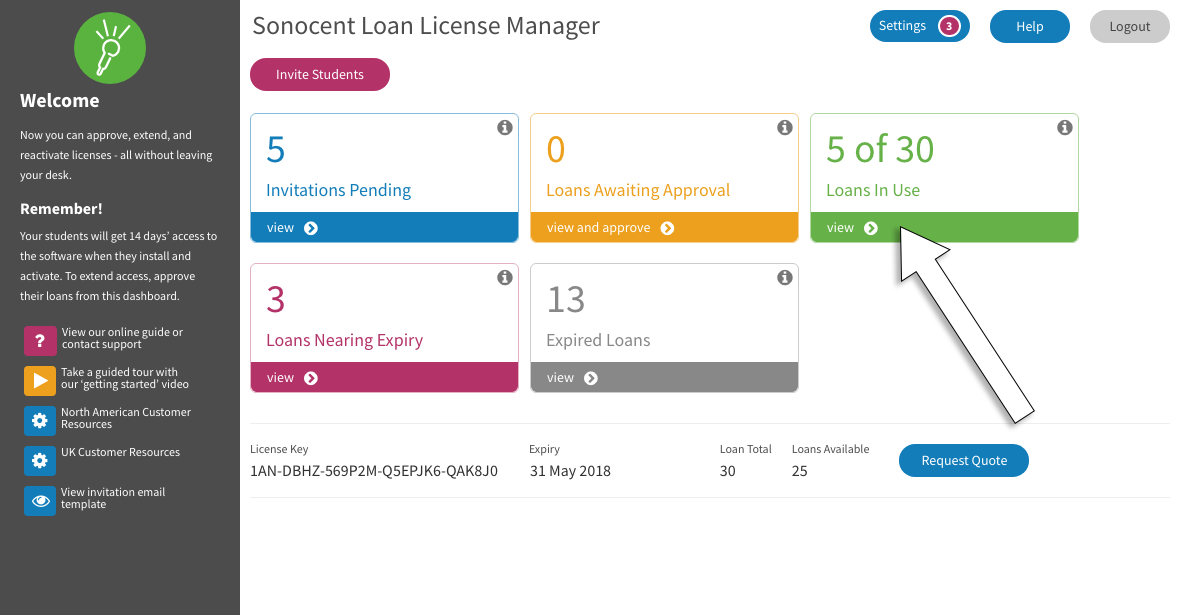Open info icon on Loans Nearing Expiry card
Screen dimensions: 1200x615
point(505,278)
